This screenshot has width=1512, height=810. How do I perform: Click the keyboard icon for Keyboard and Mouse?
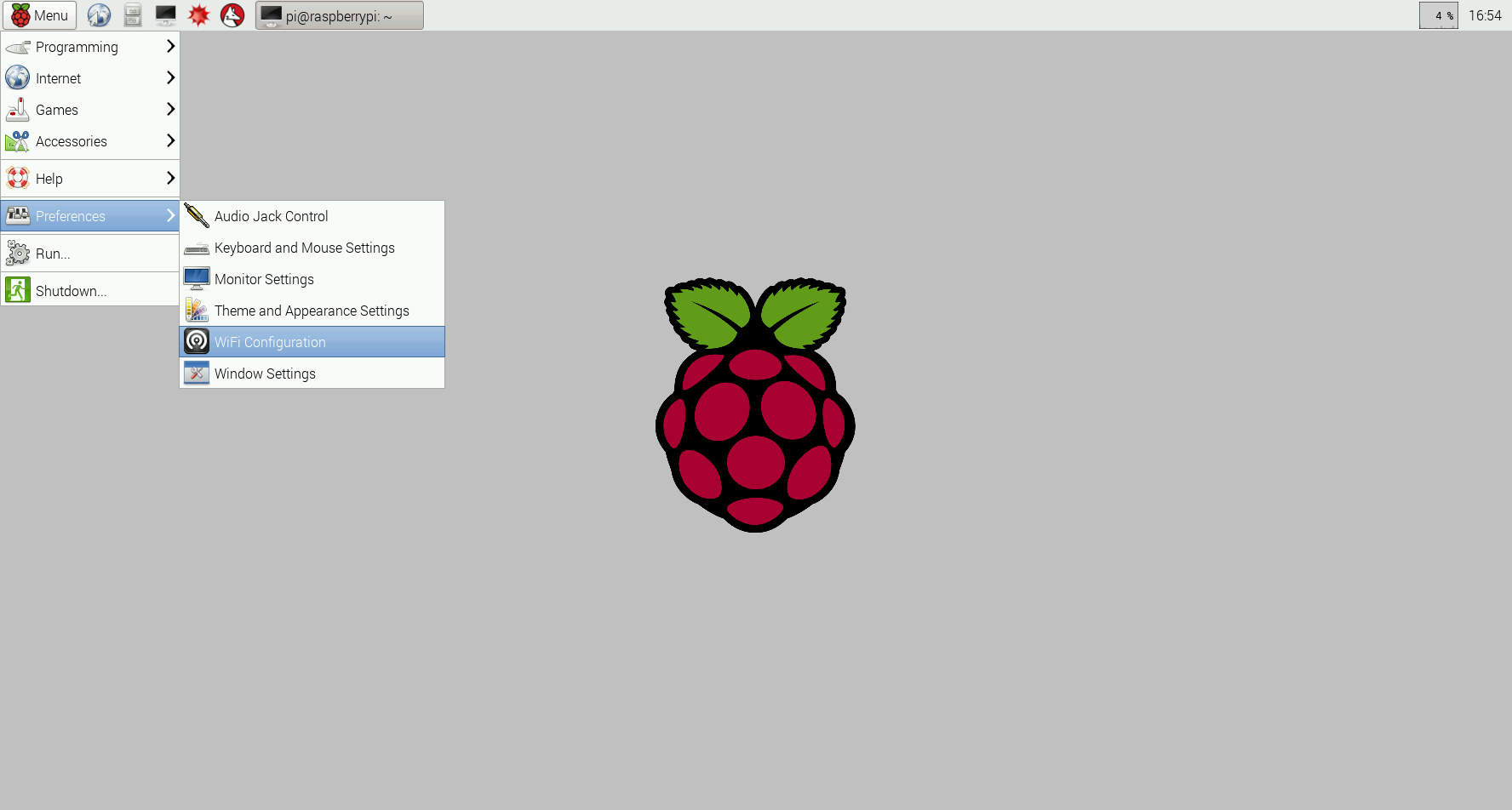197,248
